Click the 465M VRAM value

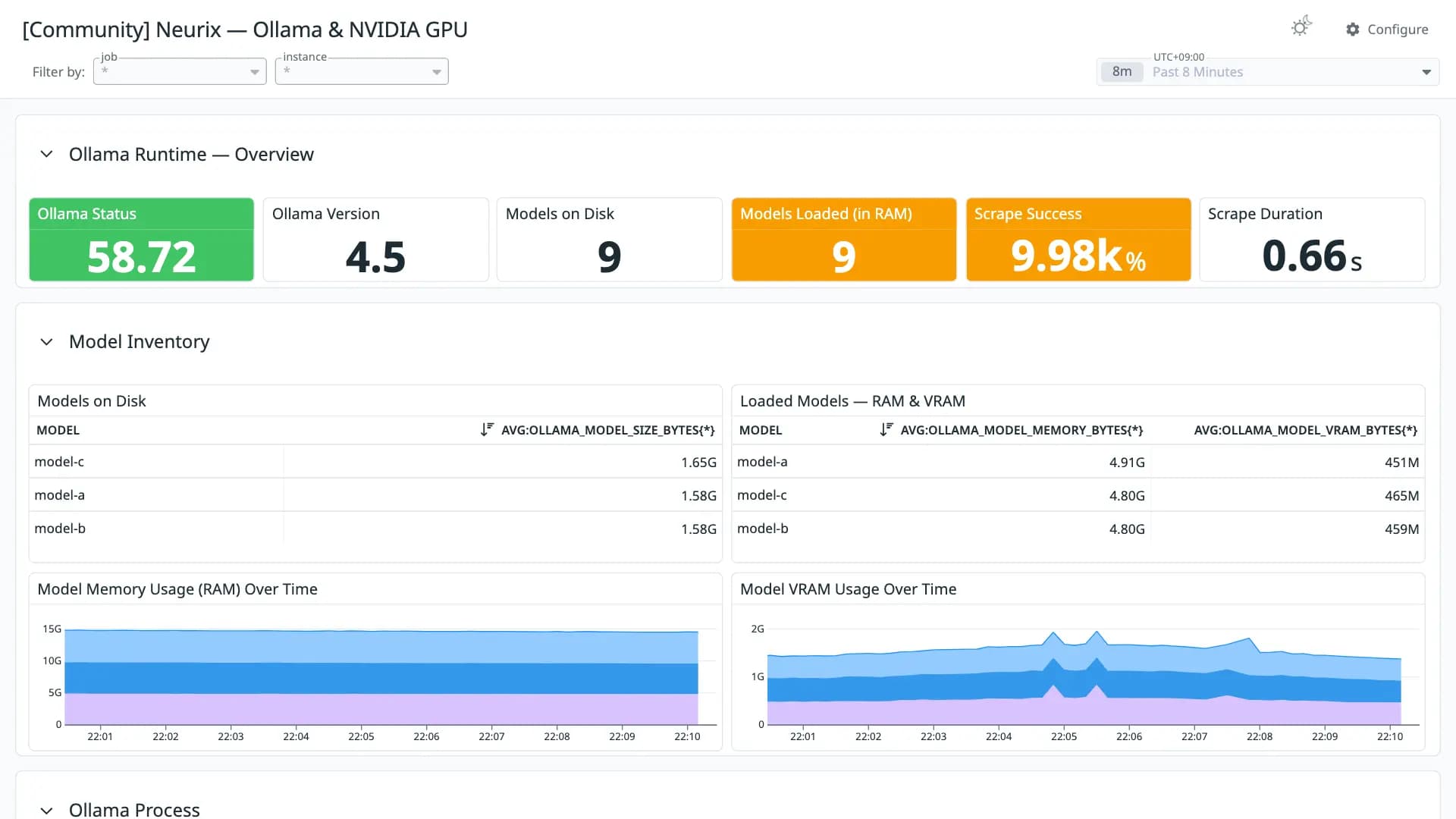point(1401,496)
